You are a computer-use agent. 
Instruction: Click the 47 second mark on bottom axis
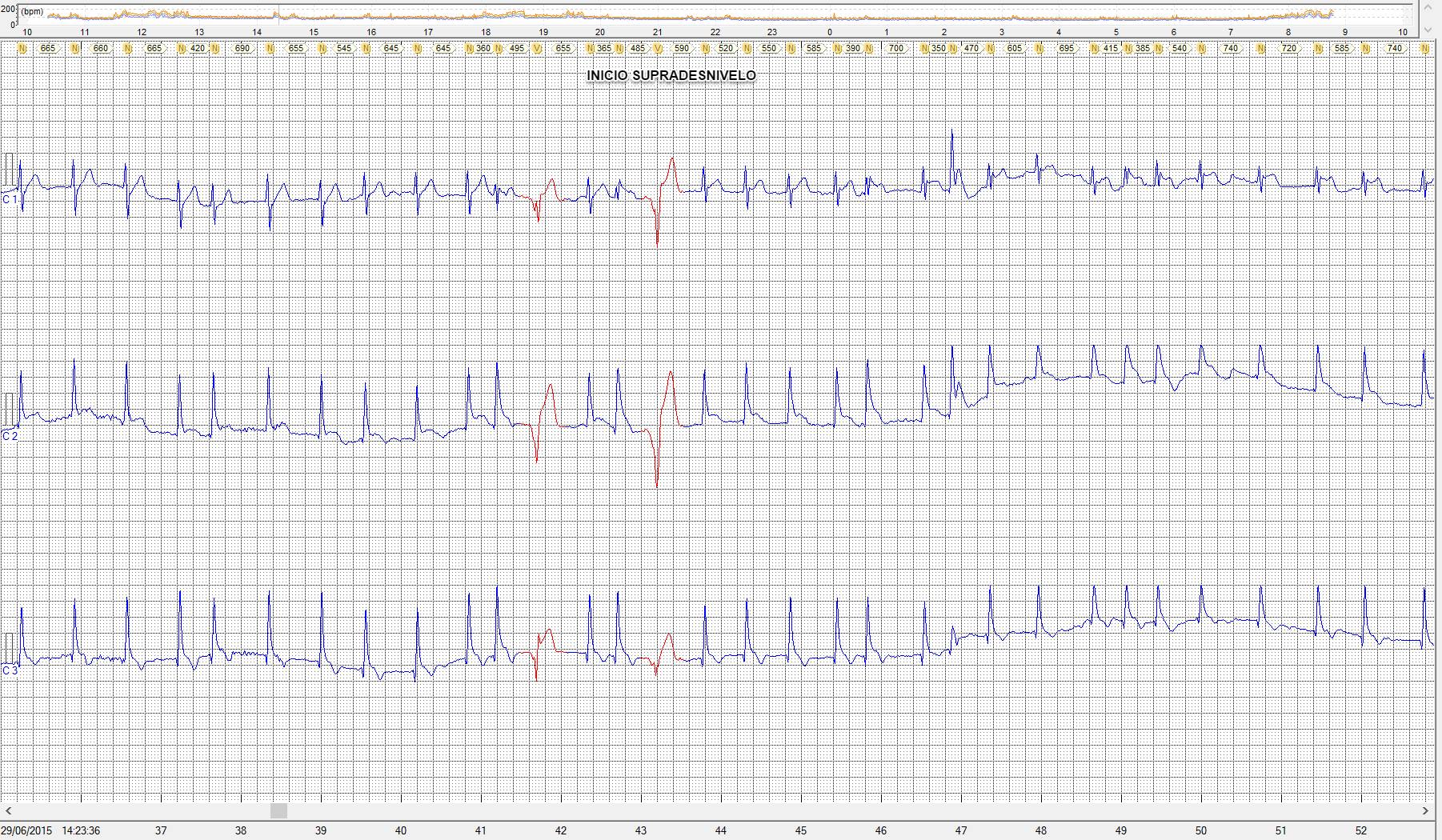(961, 831)
